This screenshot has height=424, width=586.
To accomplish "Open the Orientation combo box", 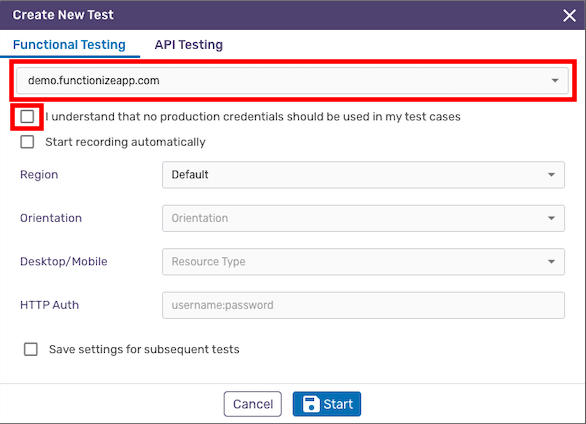I will point(363,218).
